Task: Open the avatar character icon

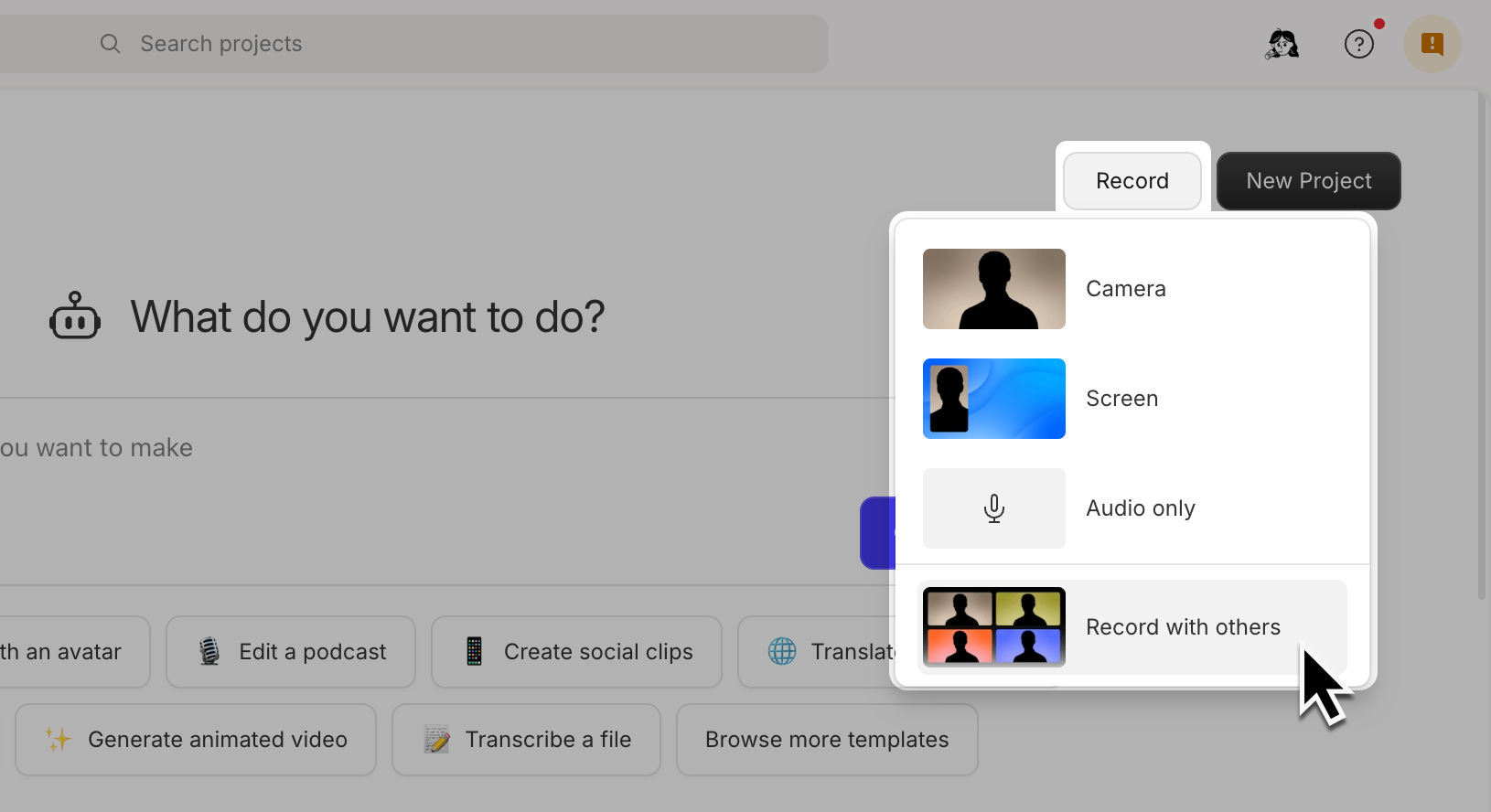Action: 1282,44
